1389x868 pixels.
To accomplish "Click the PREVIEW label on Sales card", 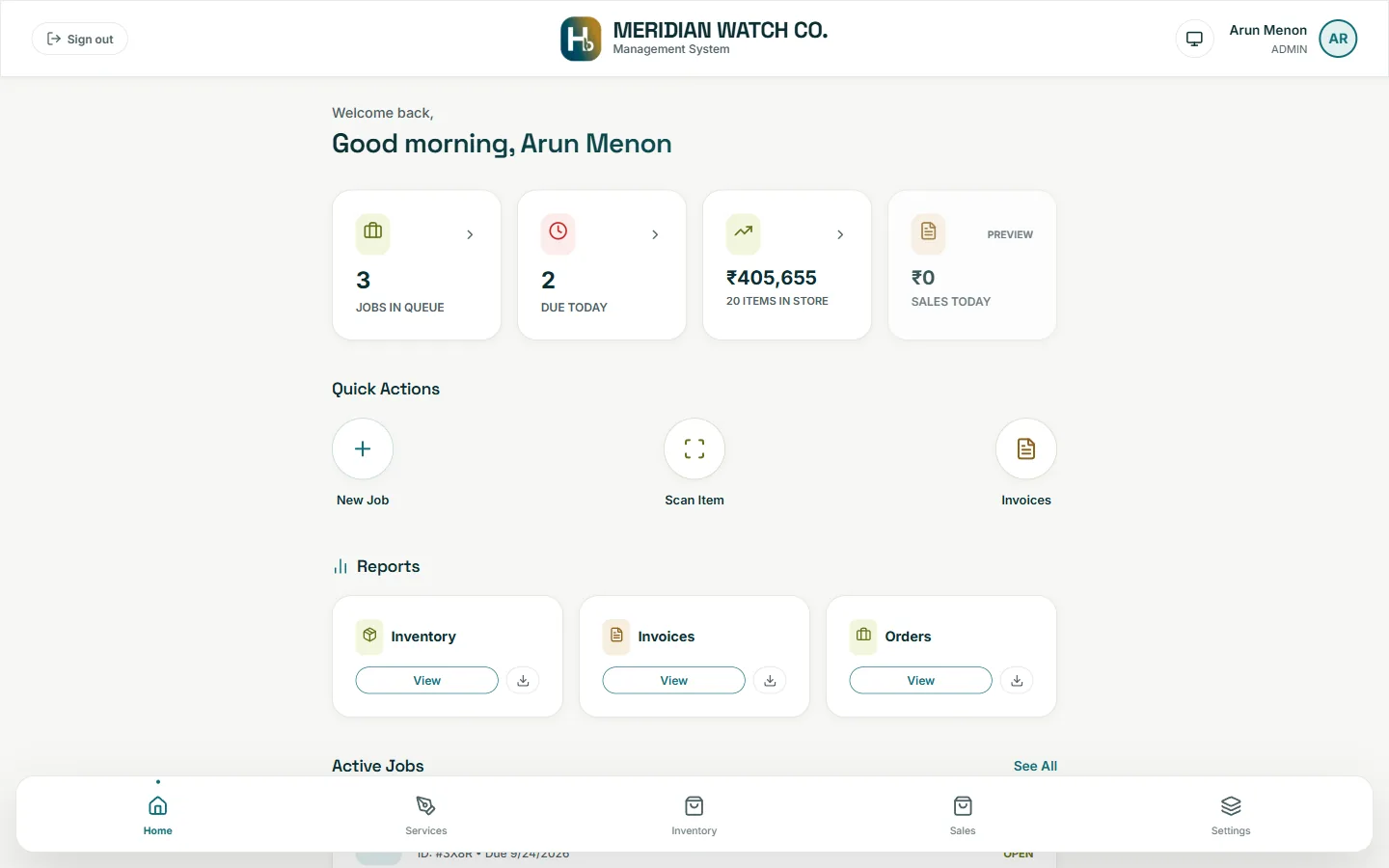I will coord(1010,234).
